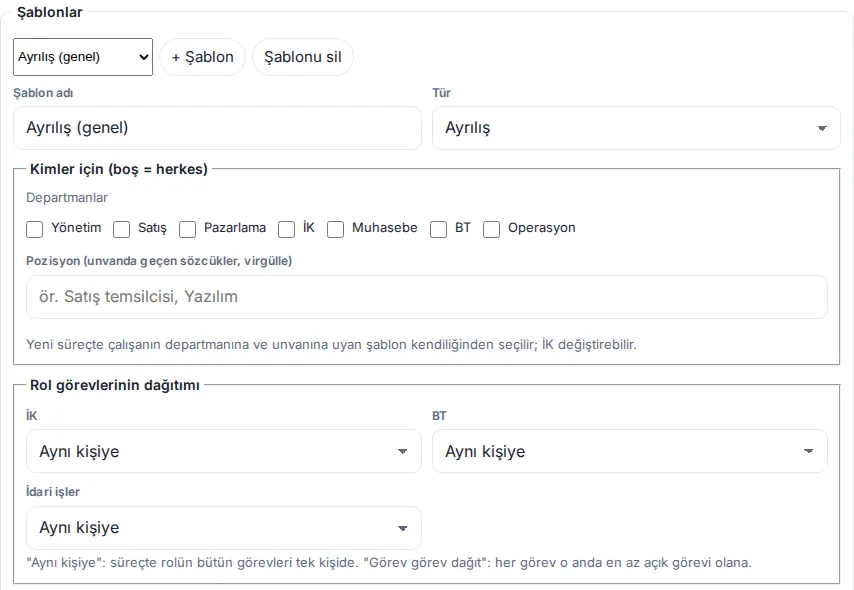The image size is (854, 590).
Task: Click the 'Pozisyon (unvanda geçen sözcükler, virgülle)' label
Action: [x=159, y=261]
